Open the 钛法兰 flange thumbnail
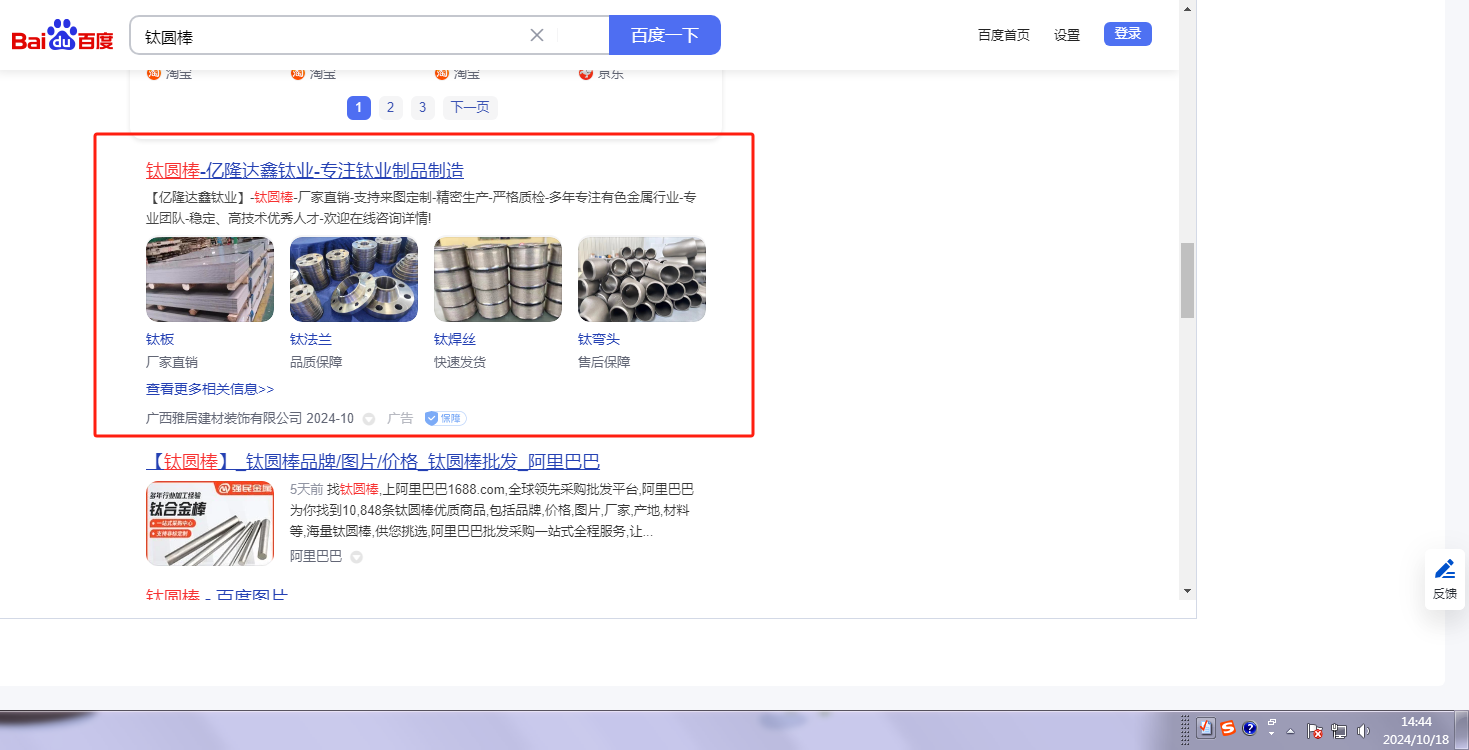 [354, 279]
